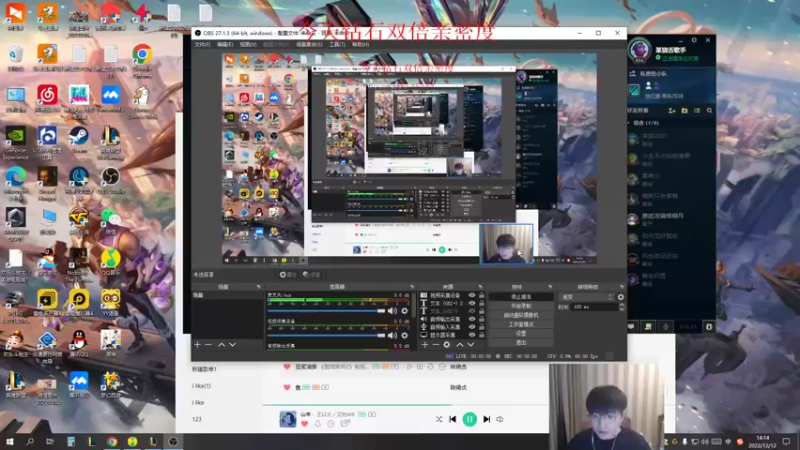Open the File menu in OBS
This screenshot has height=450, width=800.
tap(202, 45)
